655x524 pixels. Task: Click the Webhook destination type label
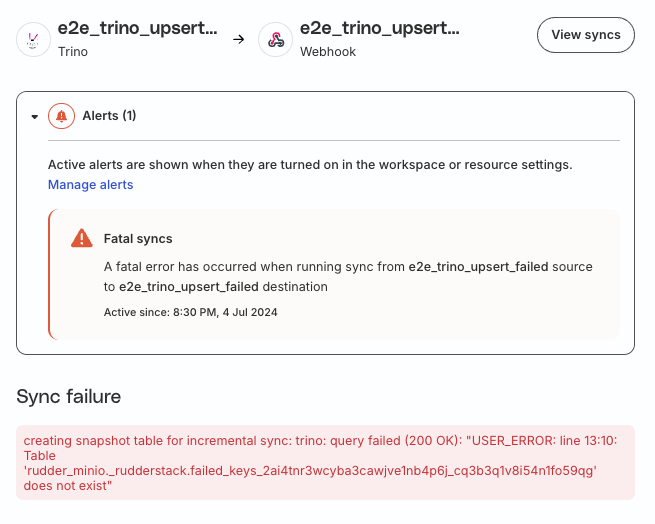pyautogui.click(x=328, y=52)
